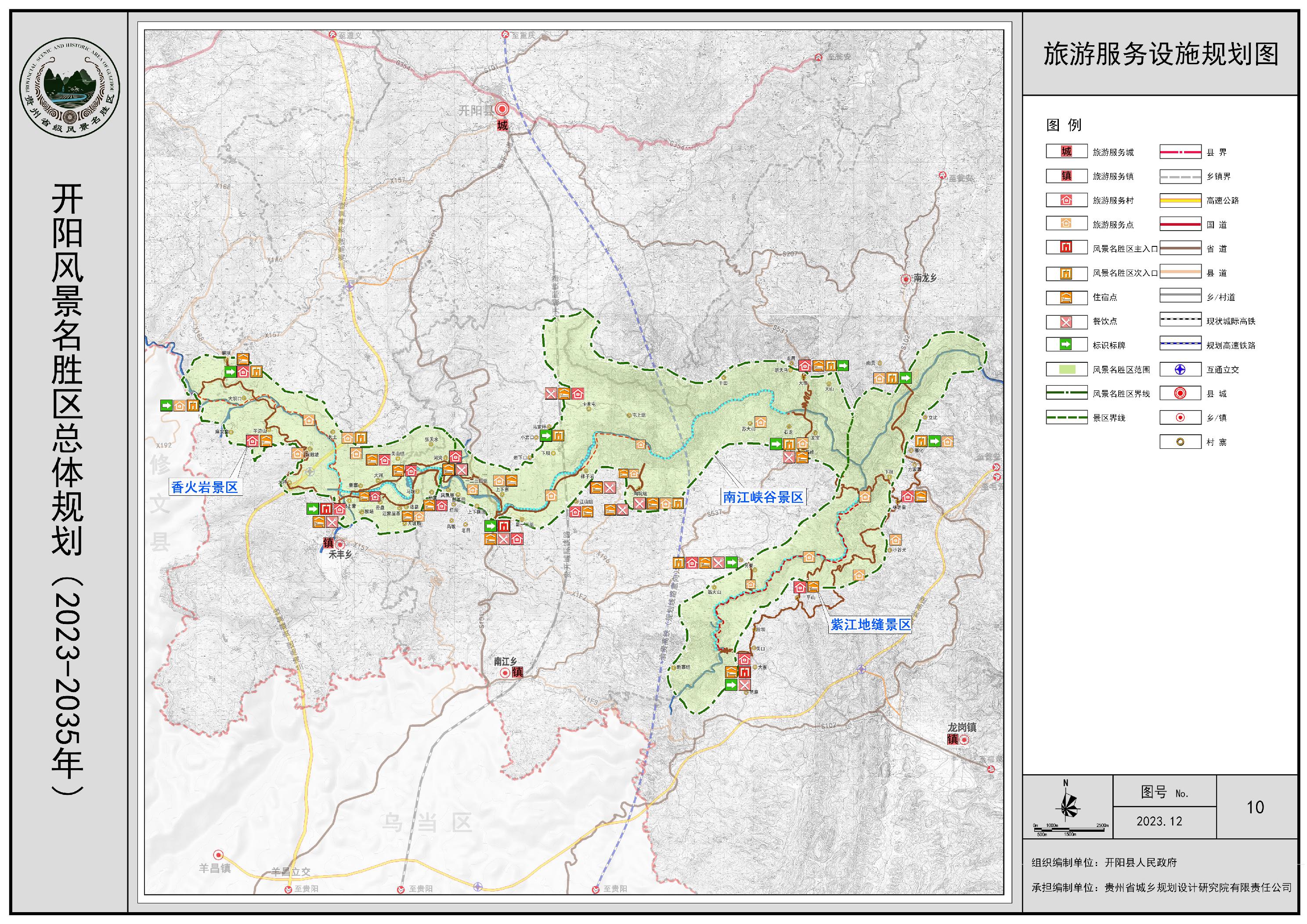Click the 紫江地缝景区 map label

[x=870, y=624]
